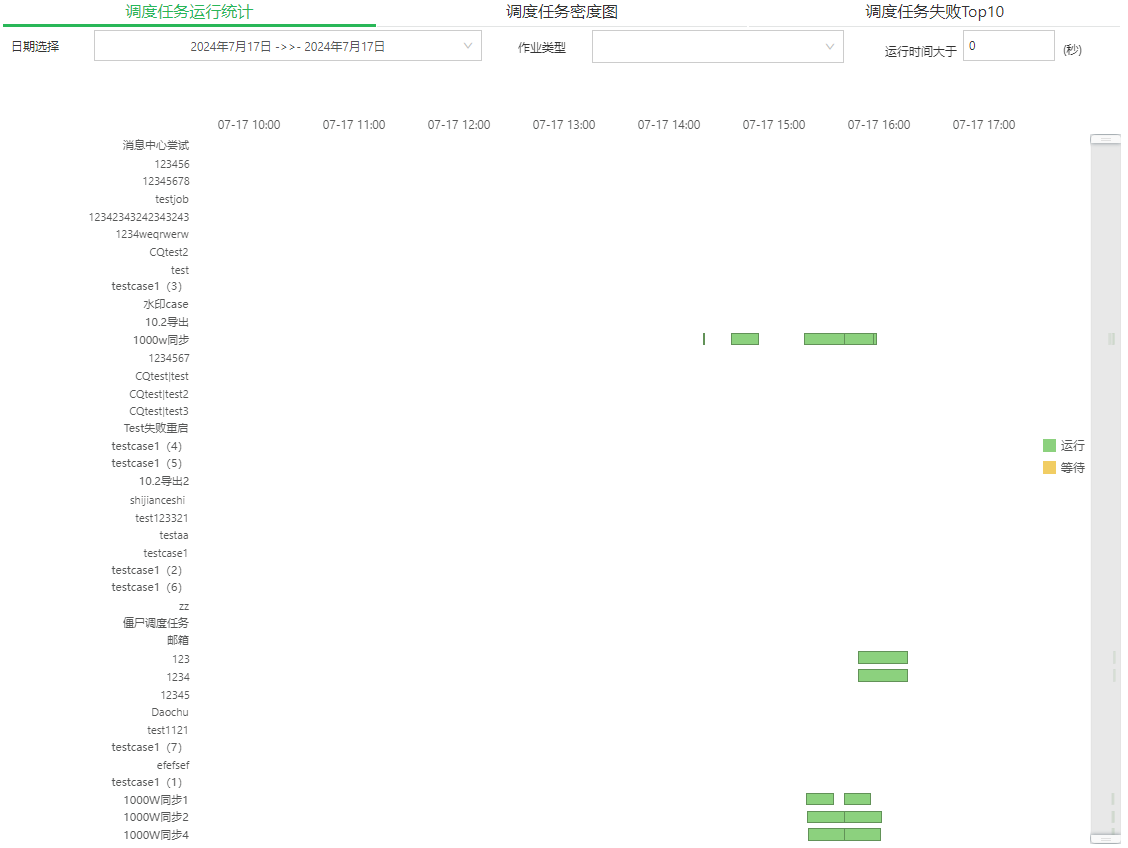The width and height of the screenshot is (1128, 848).
Task: Click the 运行时间大于 seconds input field
Action: pos(1009,46)
